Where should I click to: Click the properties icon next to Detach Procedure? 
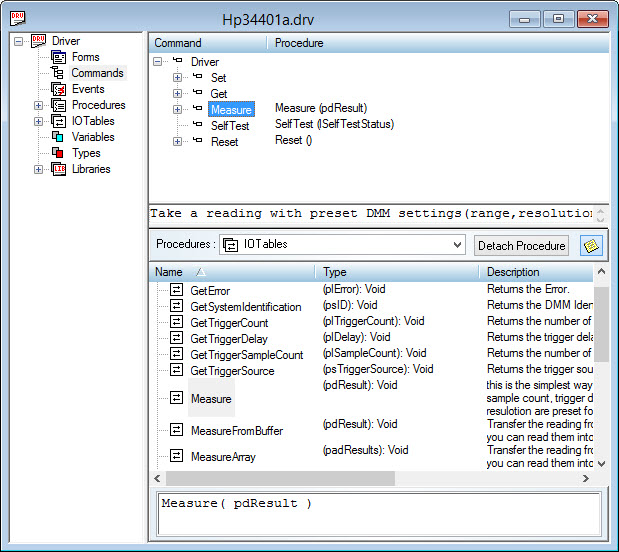point(590,245)
